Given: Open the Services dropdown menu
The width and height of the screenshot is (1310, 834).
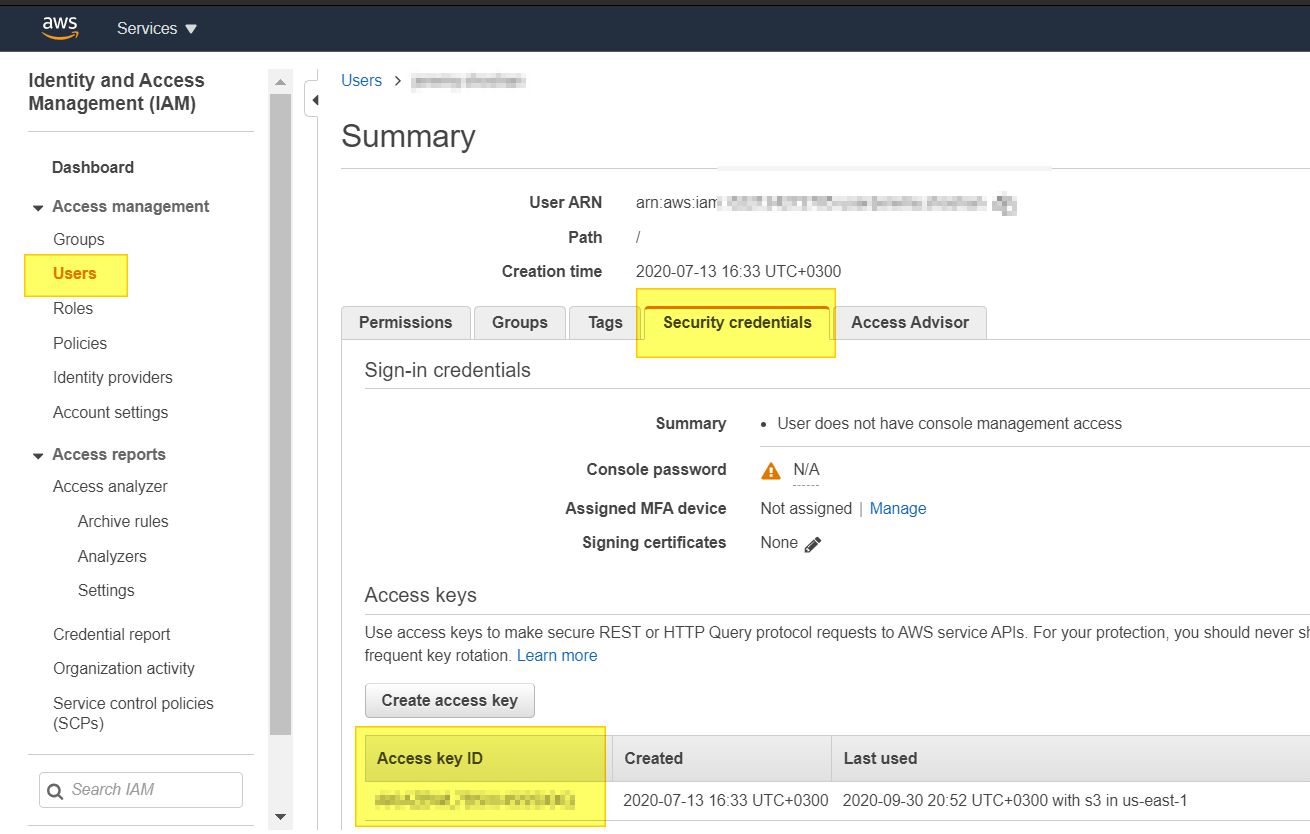Looking at the screenshot, I should [x=157, y=28].
